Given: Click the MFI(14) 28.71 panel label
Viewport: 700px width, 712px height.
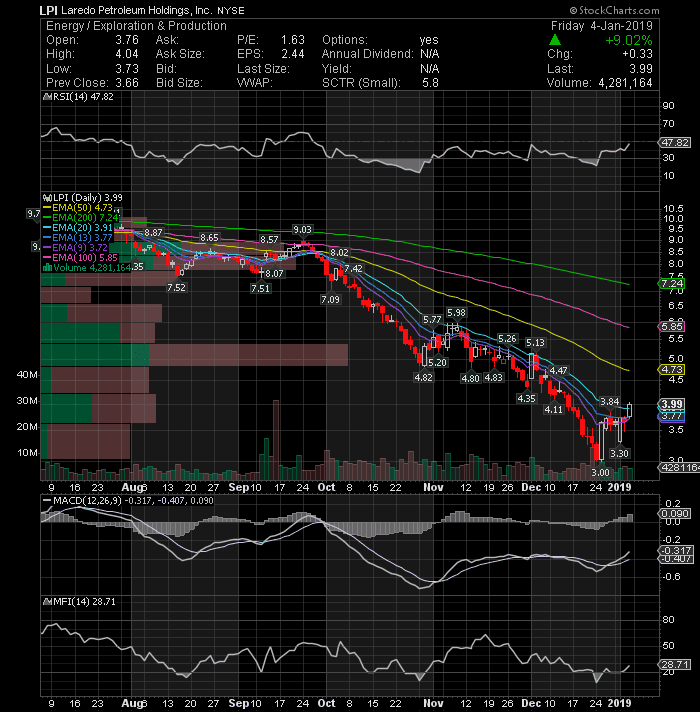Looking at the screenshot, I should pos(84,602).
